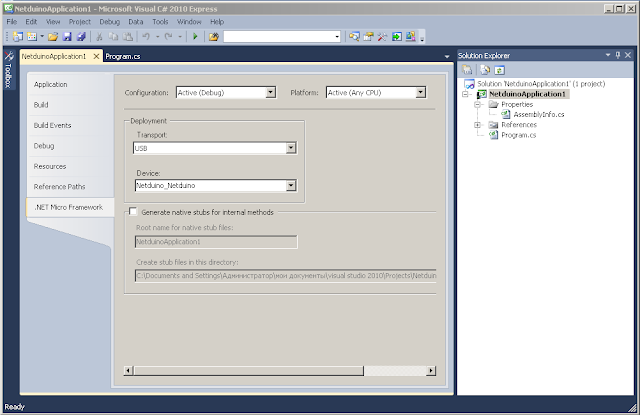Open the Project menu
The width and height of the screenshot is (640, 415).
(x=80, y=22)
